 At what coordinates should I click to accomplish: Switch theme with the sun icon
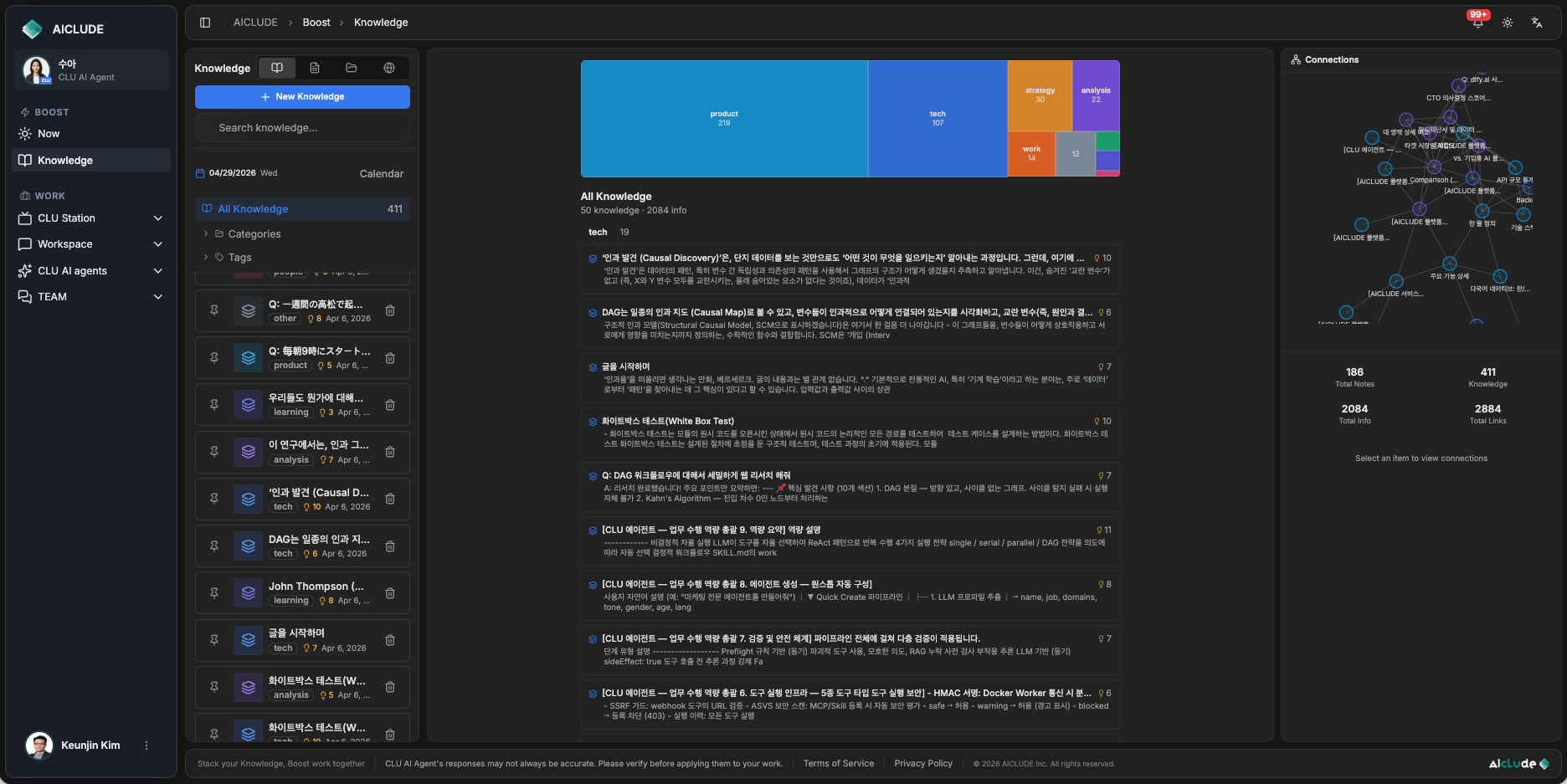click(x=1508, y=23)
